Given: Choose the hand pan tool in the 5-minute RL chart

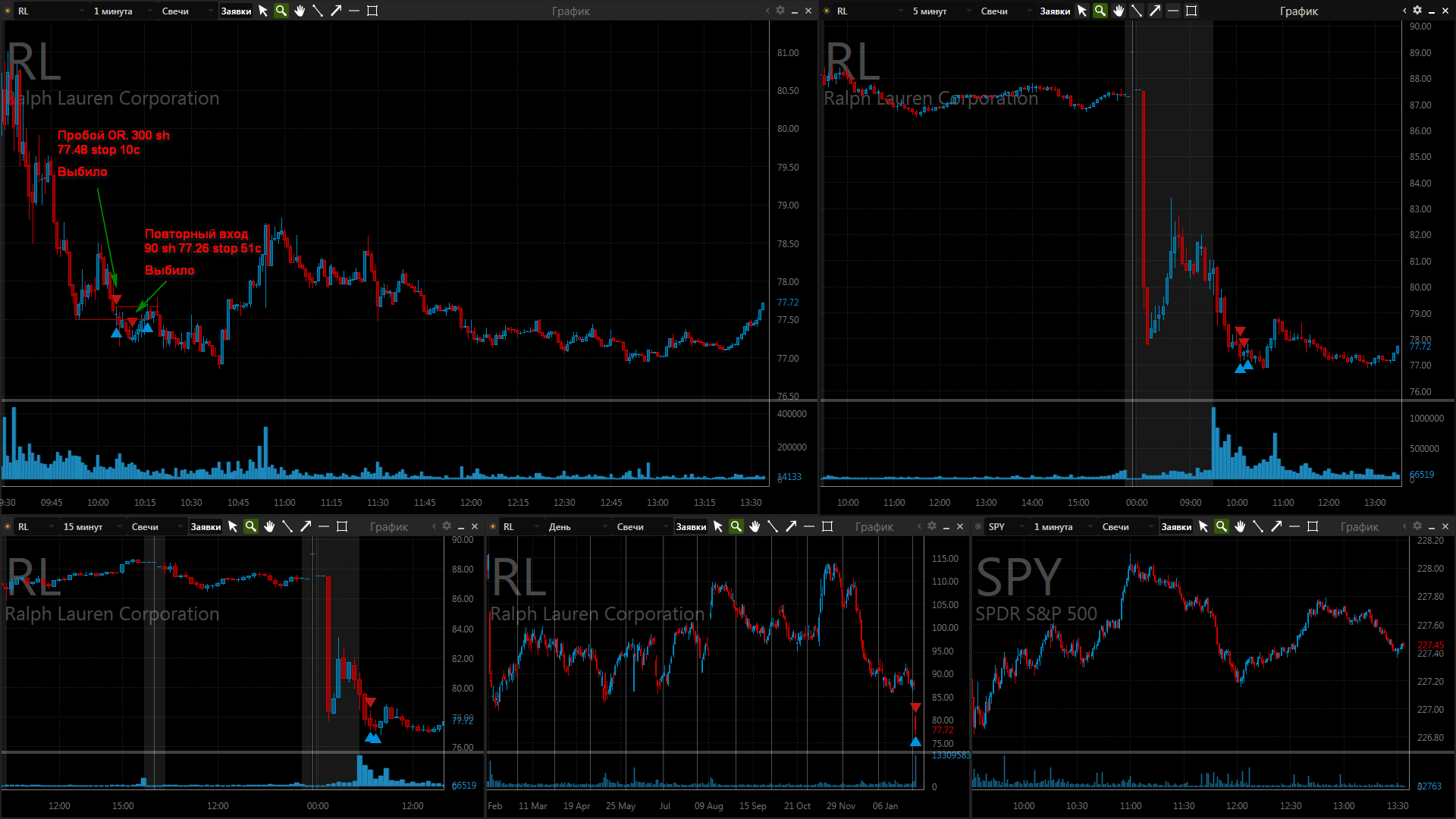Looking at the screenshot, I should coord(1119,11).
